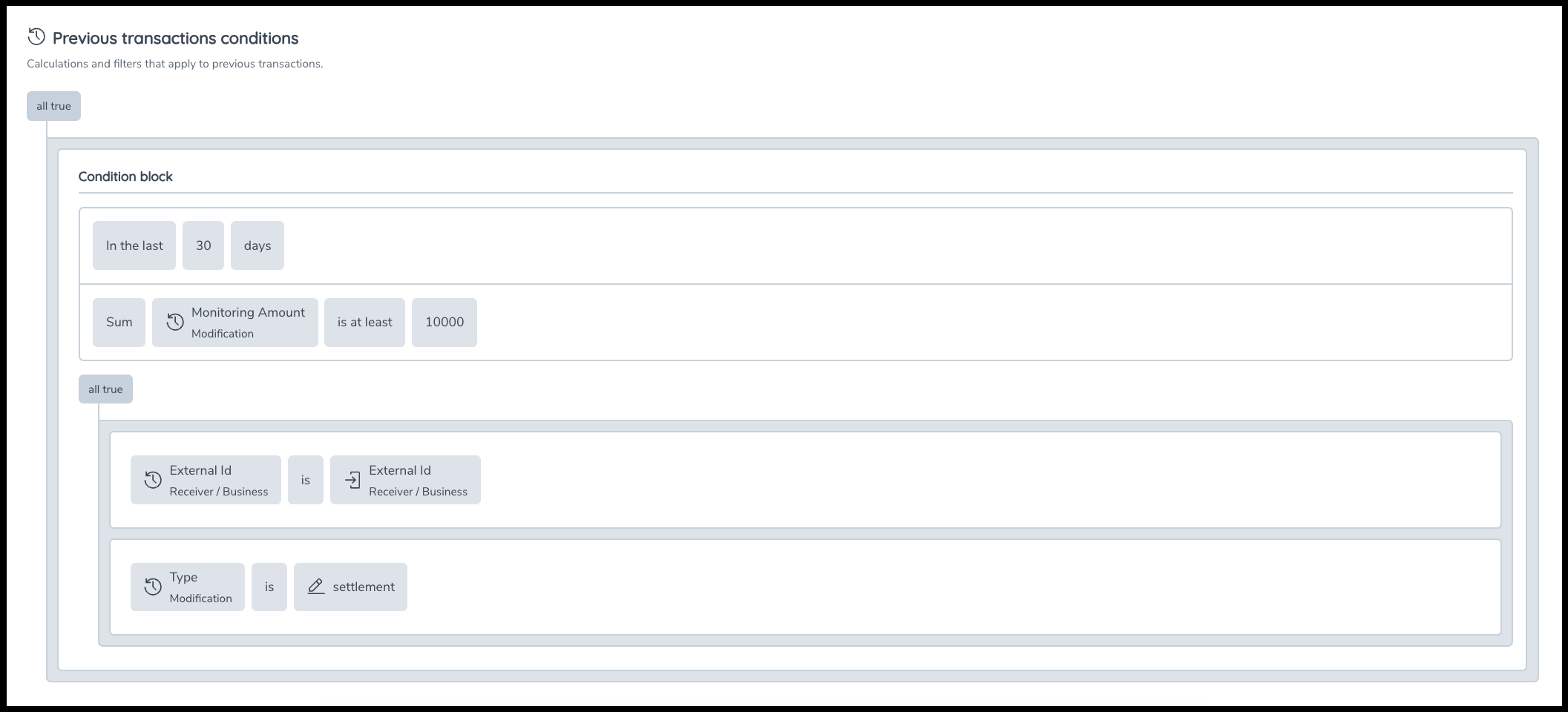The image size is (1568, 712).
Task: Edit the 30 duration value field
Action: click(x=203, y=245)
